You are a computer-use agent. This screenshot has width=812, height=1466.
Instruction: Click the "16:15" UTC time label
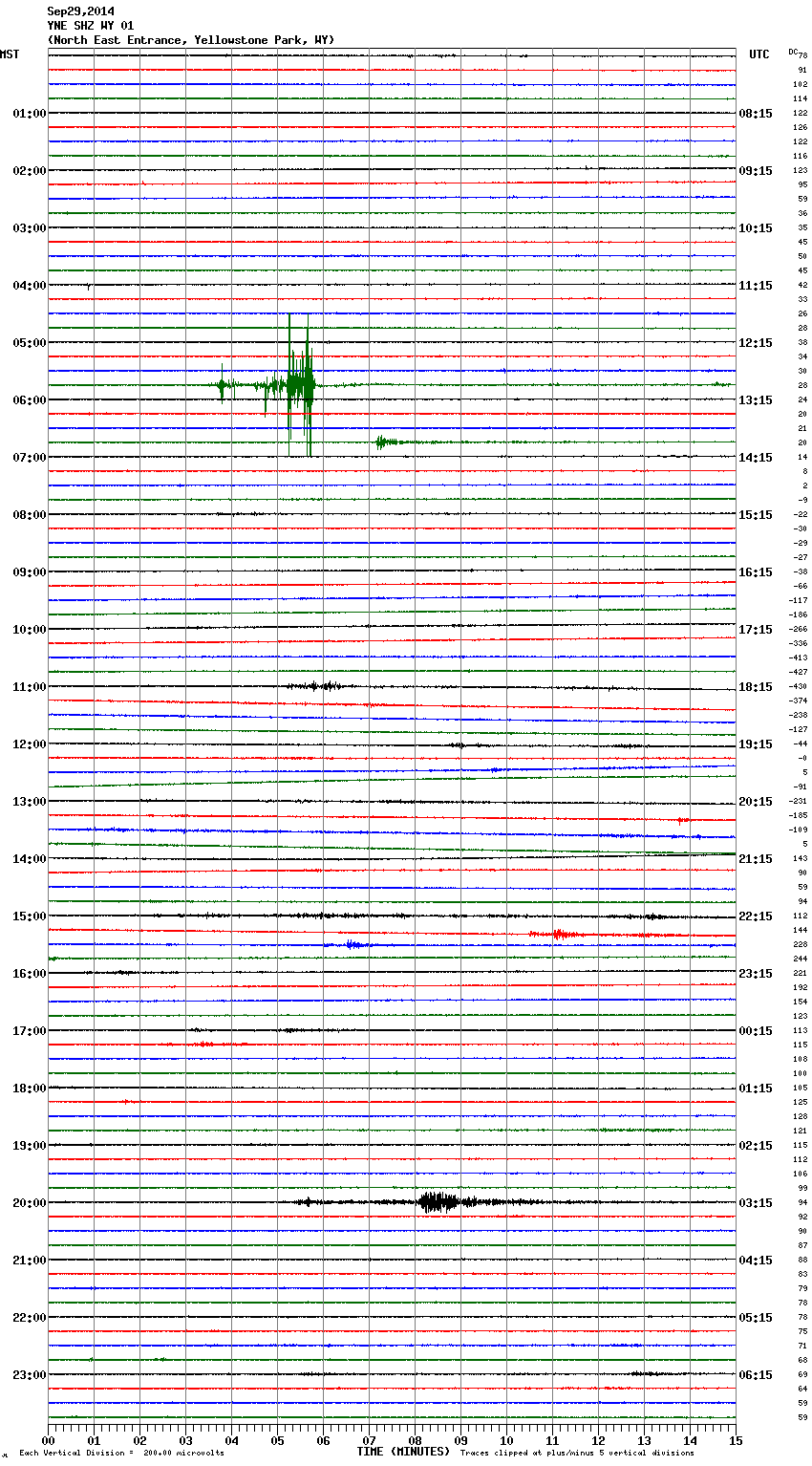(x=756, y=572)
